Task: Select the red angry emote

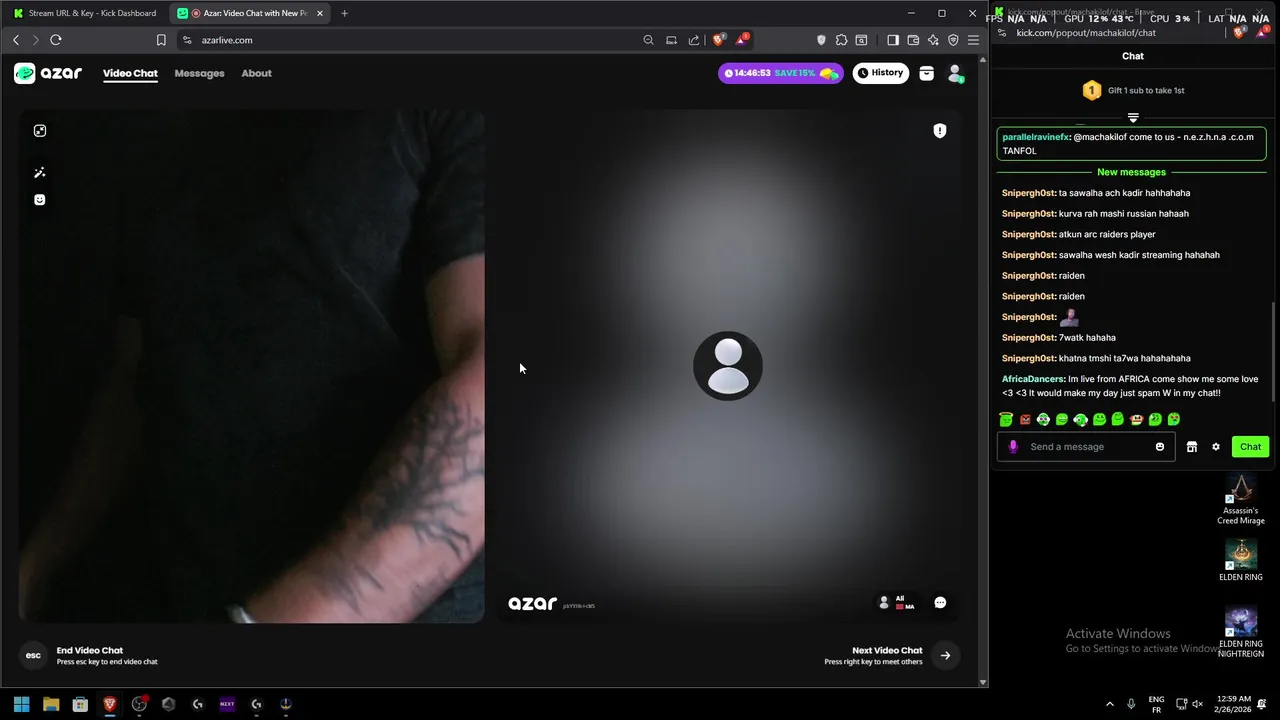Action: click(x=1025, y=419)
